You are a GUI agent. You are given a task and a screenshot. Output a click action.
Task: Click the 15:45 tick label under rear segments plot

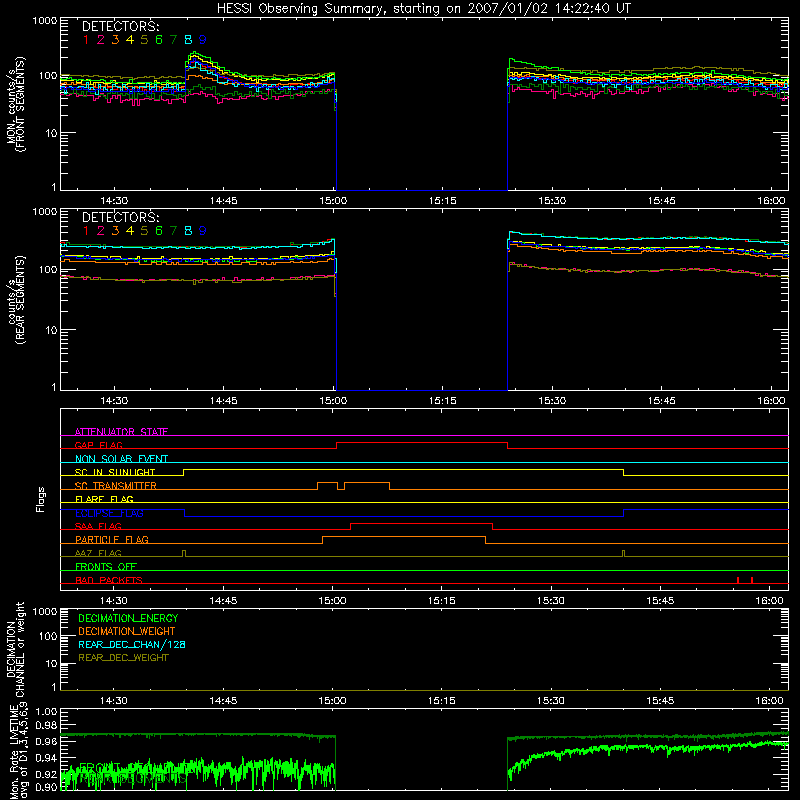coord(662,401)
